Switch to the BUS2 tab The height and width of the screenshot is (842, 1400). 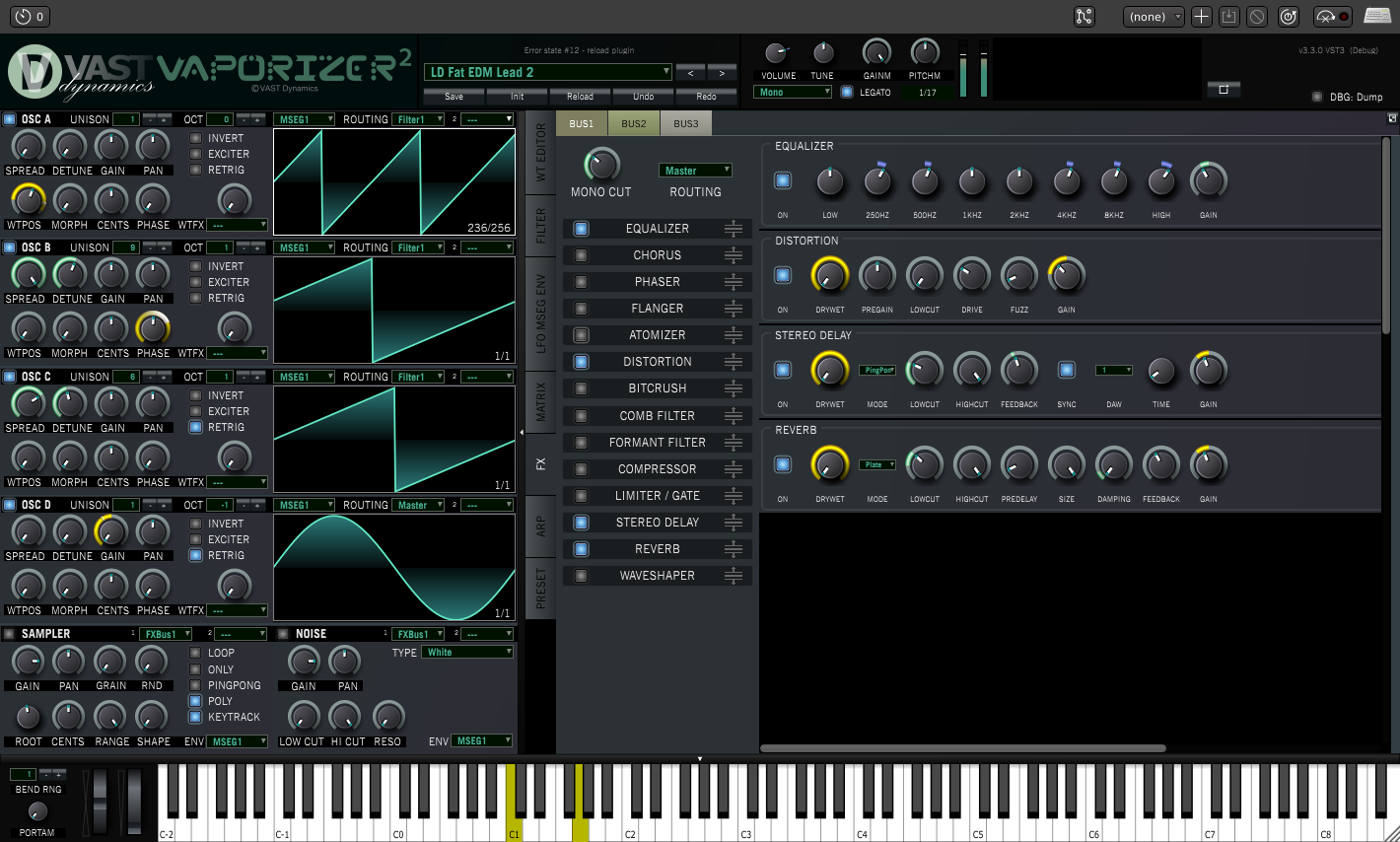tap(634, 124)
